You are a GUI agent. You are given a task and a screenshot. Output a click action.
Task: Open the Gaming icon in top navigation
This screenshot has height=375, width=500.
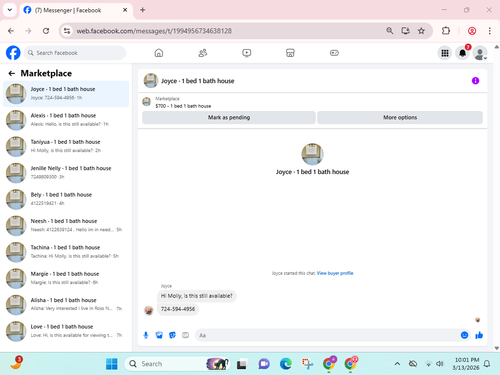[334, 53]
